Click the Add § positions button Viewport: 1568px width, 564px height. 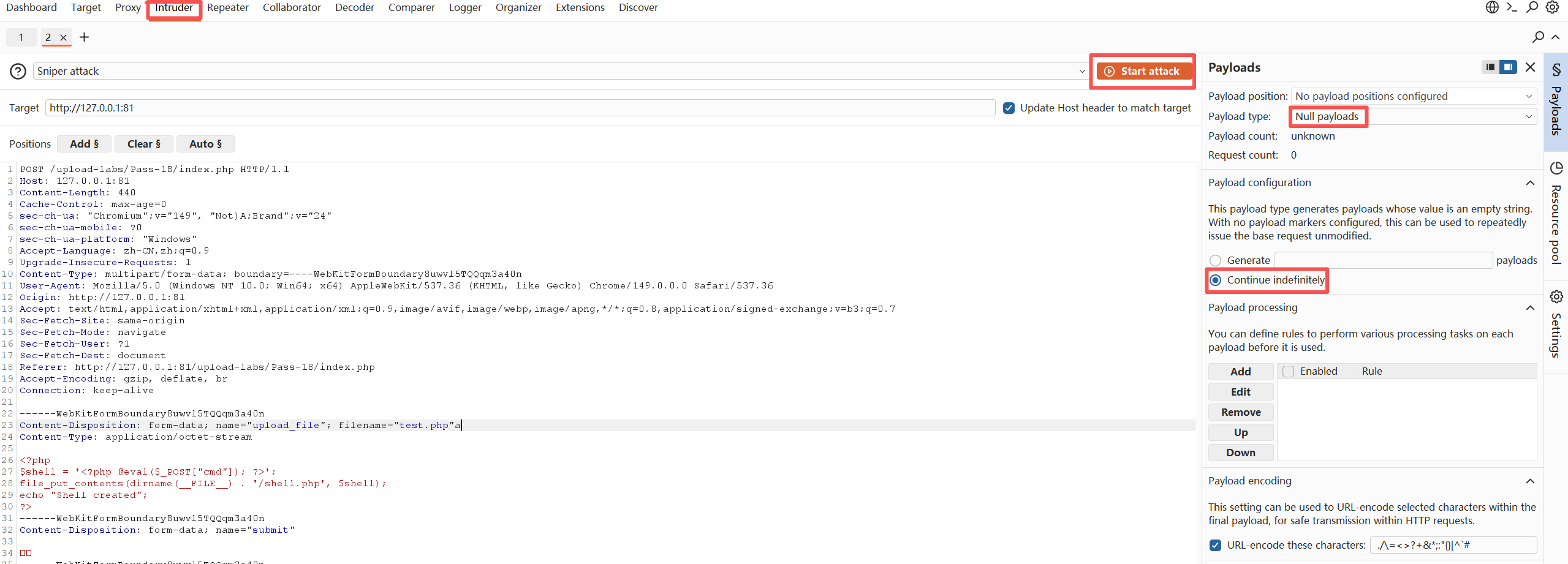point(84,144)
